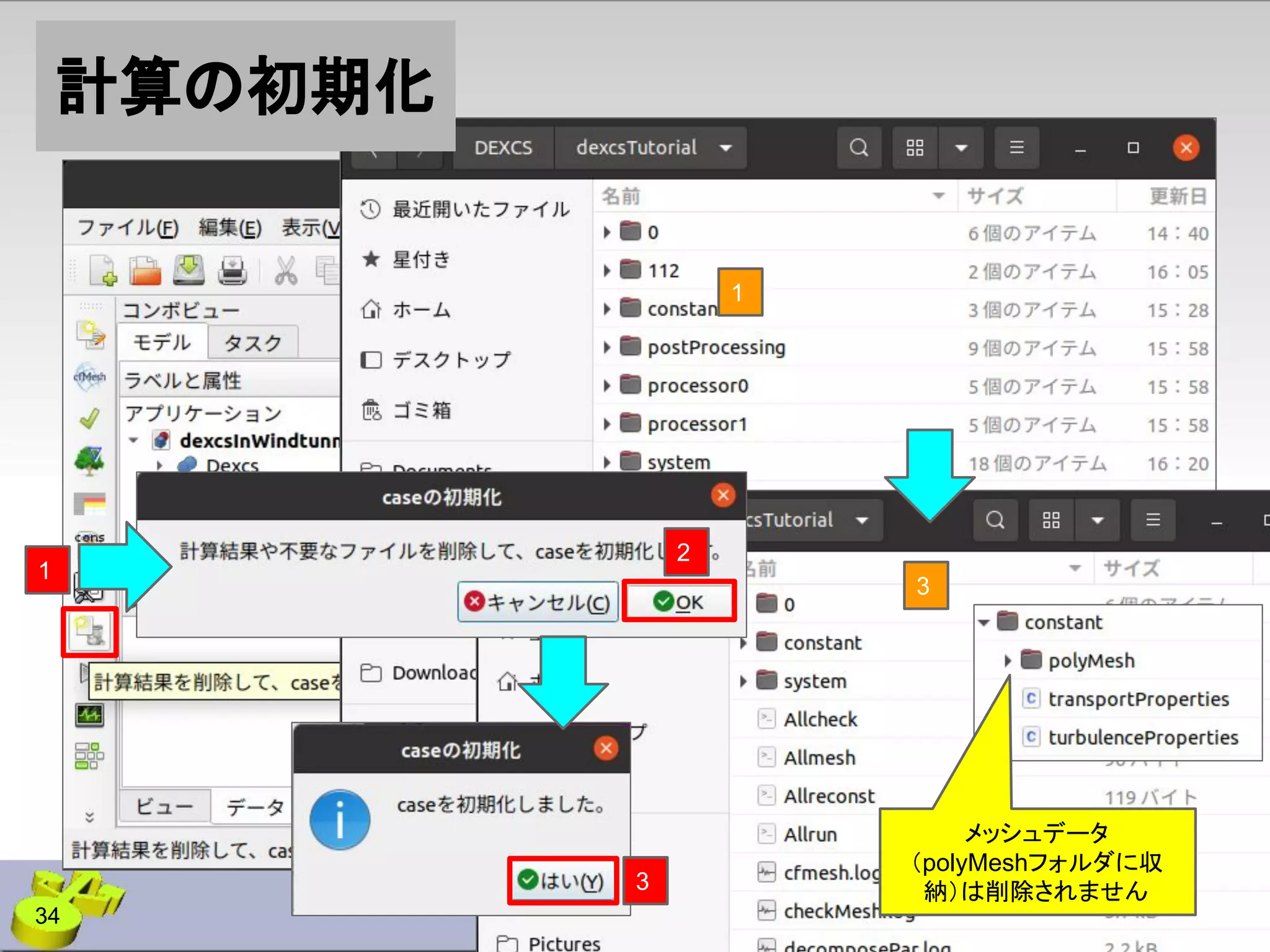Viewport: 1270px width, 952px height.
Task: Select the Allmesh script file
Action: 819,758
